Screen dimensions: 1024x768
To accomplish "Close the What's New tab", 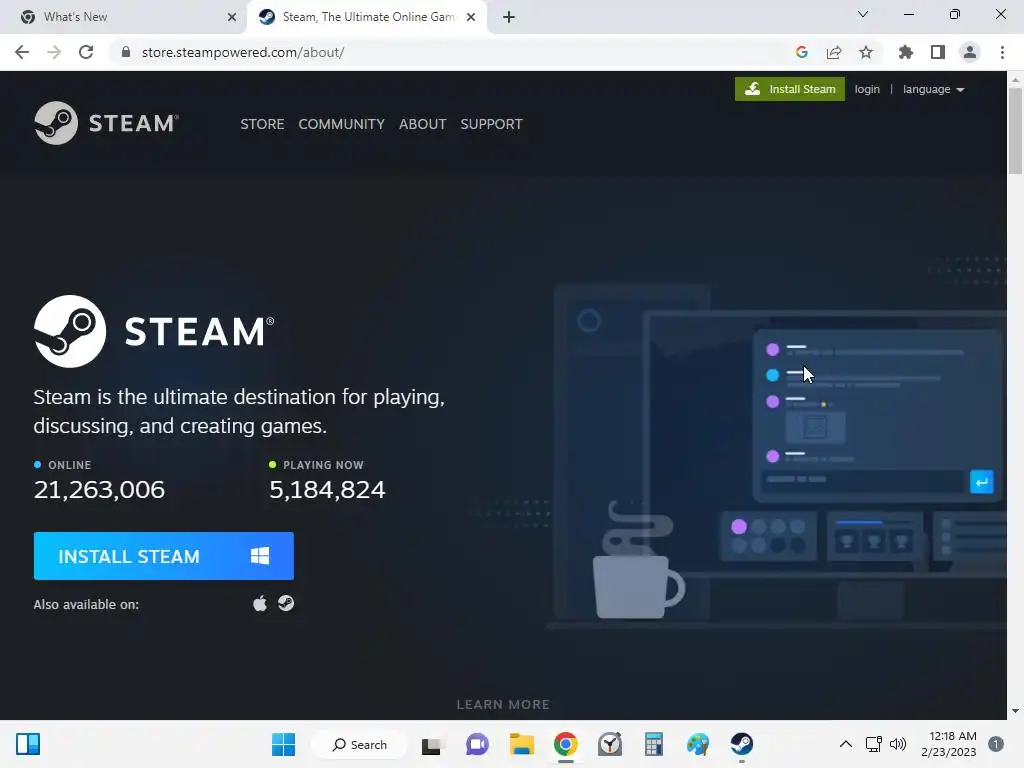I will tap(232, 17).
